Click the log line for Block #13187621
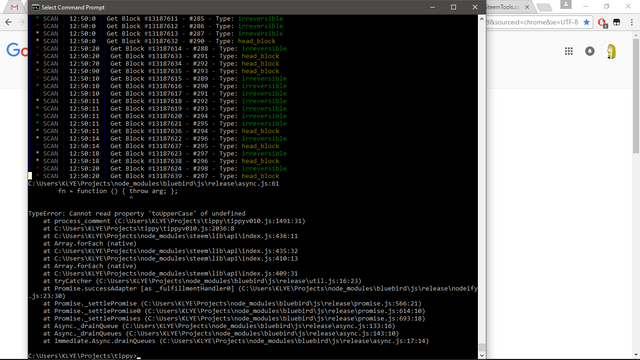Image resolution: width=640 pixels, height=360 pixels. point(161,124)
